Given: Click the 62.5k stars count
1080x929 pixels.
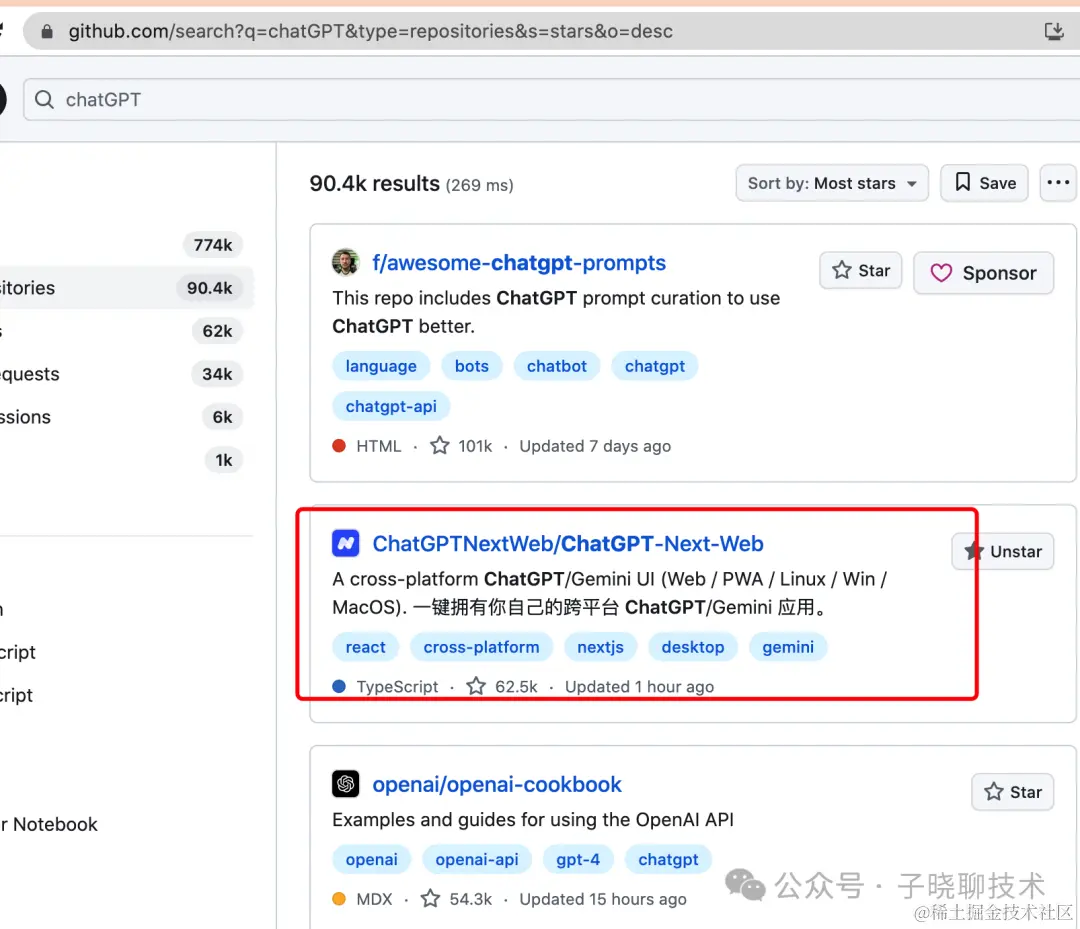Looking at the screenshot, I should point(516,687).
